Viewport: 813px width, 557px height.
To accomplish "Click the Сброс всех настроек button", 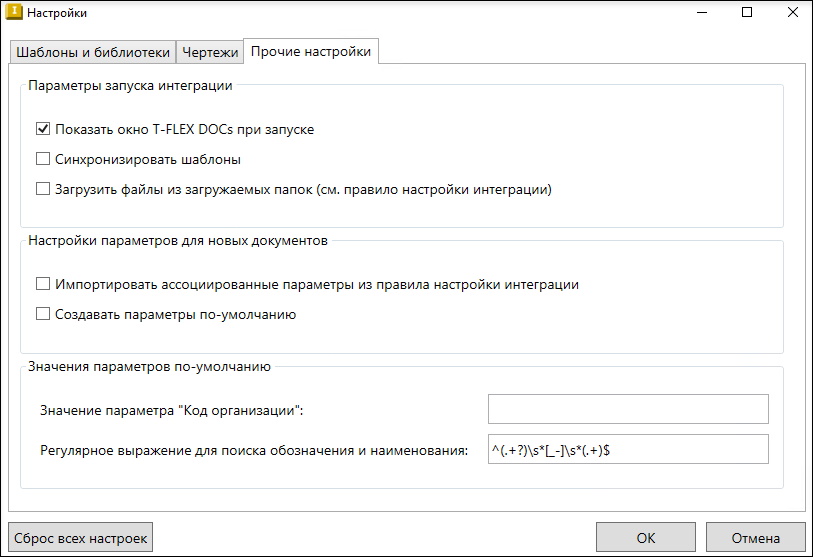I will click(80, 538).
